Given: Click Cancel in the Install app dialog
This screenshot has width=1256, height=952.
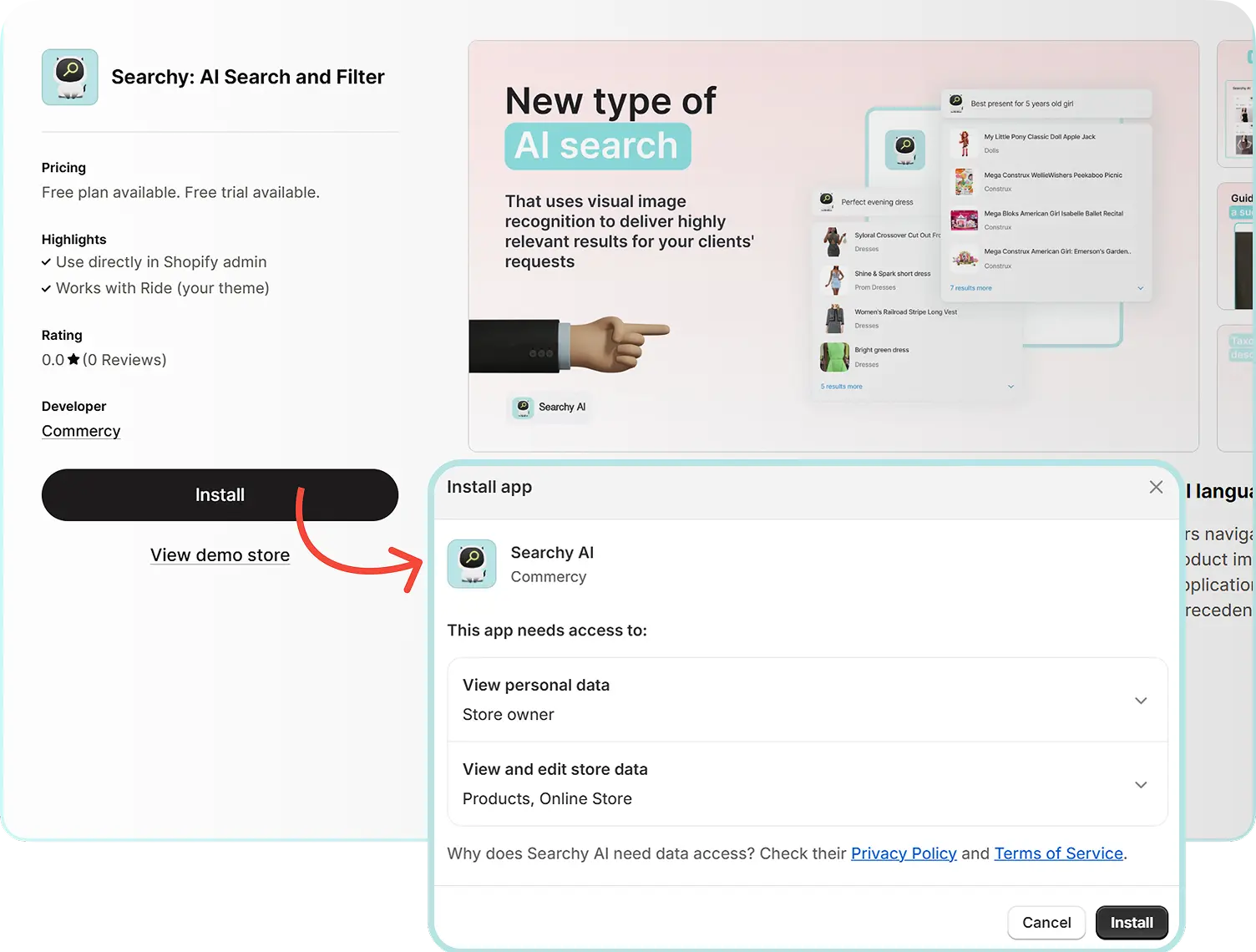Looking at the screenshot, I should [1046, 923].
